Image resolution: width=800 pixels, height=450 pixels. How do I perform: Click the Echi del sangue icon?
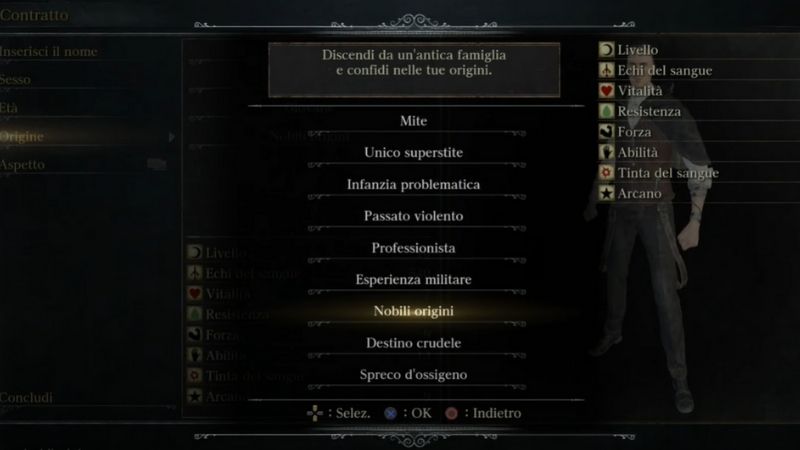[x=606, y=70]
